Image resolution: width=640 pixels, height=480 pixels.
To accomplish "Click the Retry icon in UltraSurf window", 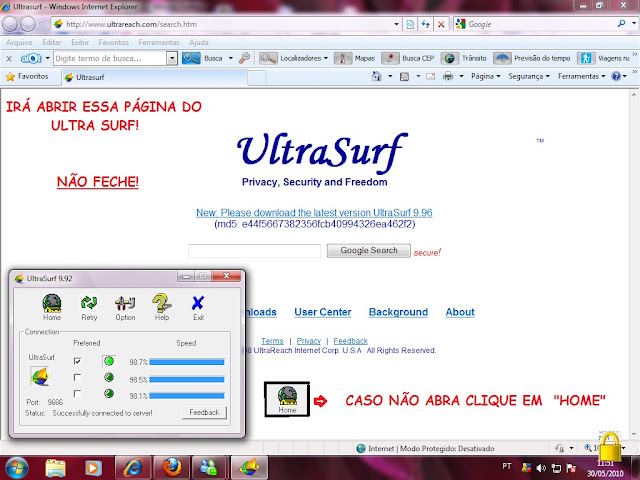I will [89, 303].
